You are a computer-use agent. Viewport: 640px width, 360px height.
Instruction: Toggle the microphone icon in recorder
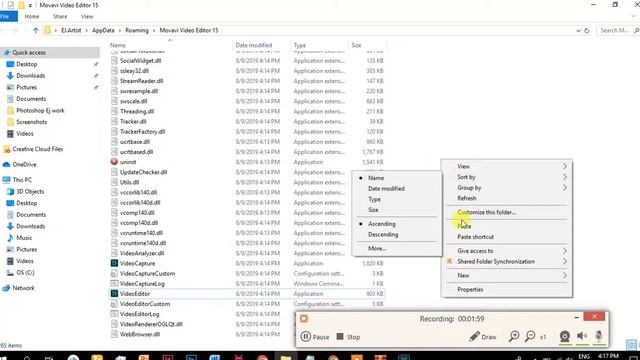[598, 336]
